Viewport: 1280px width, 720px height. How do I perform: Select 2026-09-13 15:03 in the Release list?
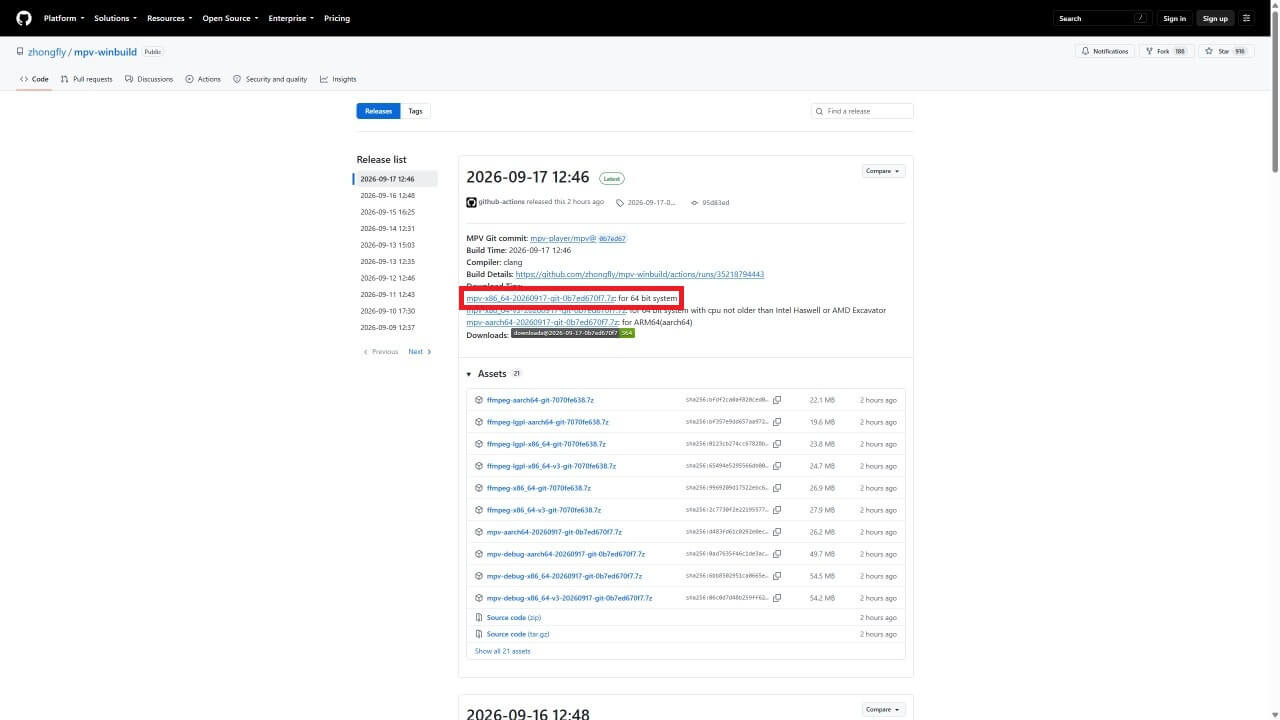click(x=387, y=245)
